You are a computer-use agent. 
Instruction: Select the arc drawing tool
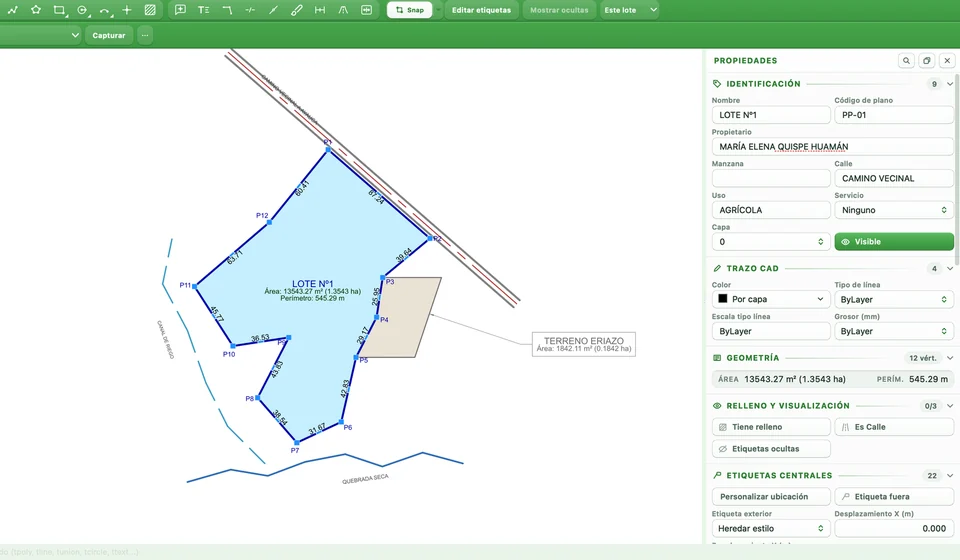[x=105, y=10]
